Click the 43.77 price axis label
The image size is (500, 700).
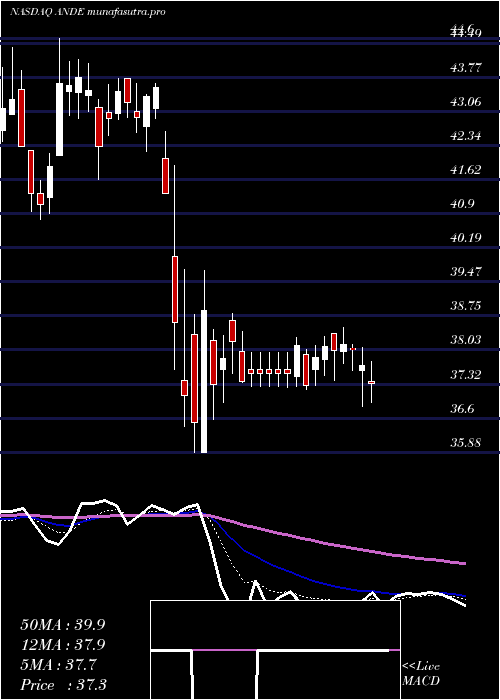[466, 68]
